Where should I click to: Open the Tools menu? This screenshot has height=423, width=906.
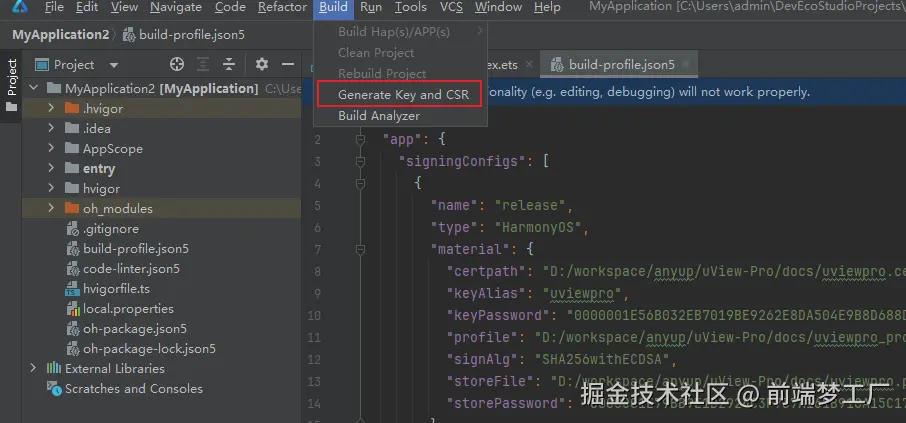(x=410, y=7)
